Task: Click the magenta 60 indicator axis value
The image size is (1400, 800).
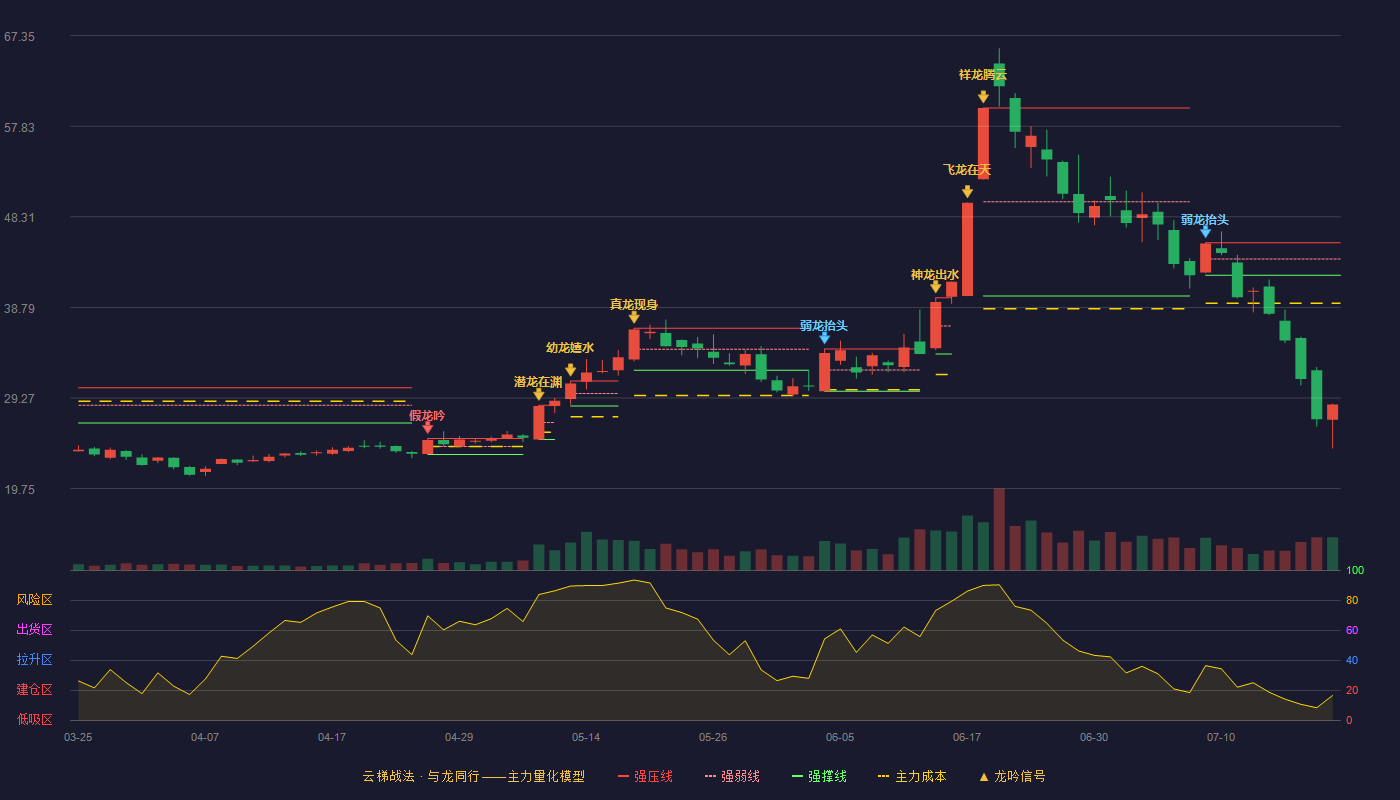Action: click(1352, 631)
